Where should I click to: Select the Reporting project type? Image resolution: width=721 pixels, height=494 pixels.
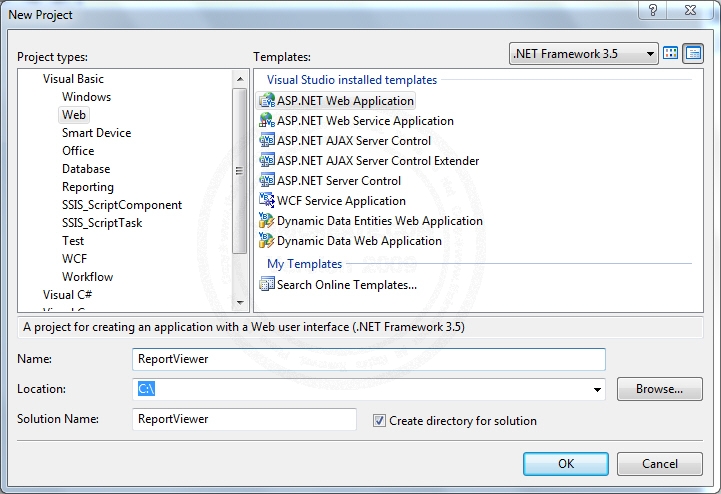coord(88,187)
